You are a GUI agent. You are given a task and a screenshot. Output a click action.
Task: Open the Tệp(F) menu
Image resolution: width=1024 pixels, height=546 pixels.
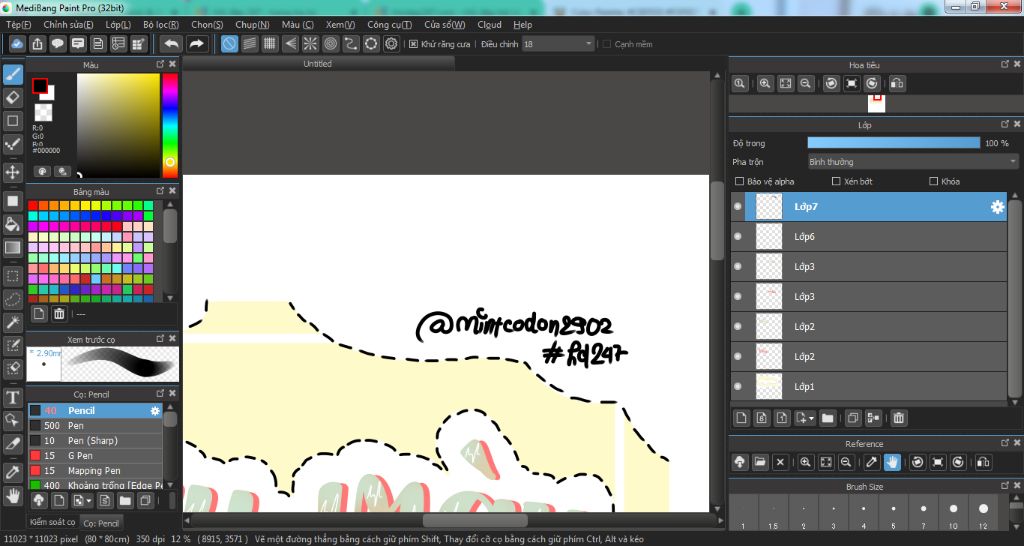click(x=18, y=25)
